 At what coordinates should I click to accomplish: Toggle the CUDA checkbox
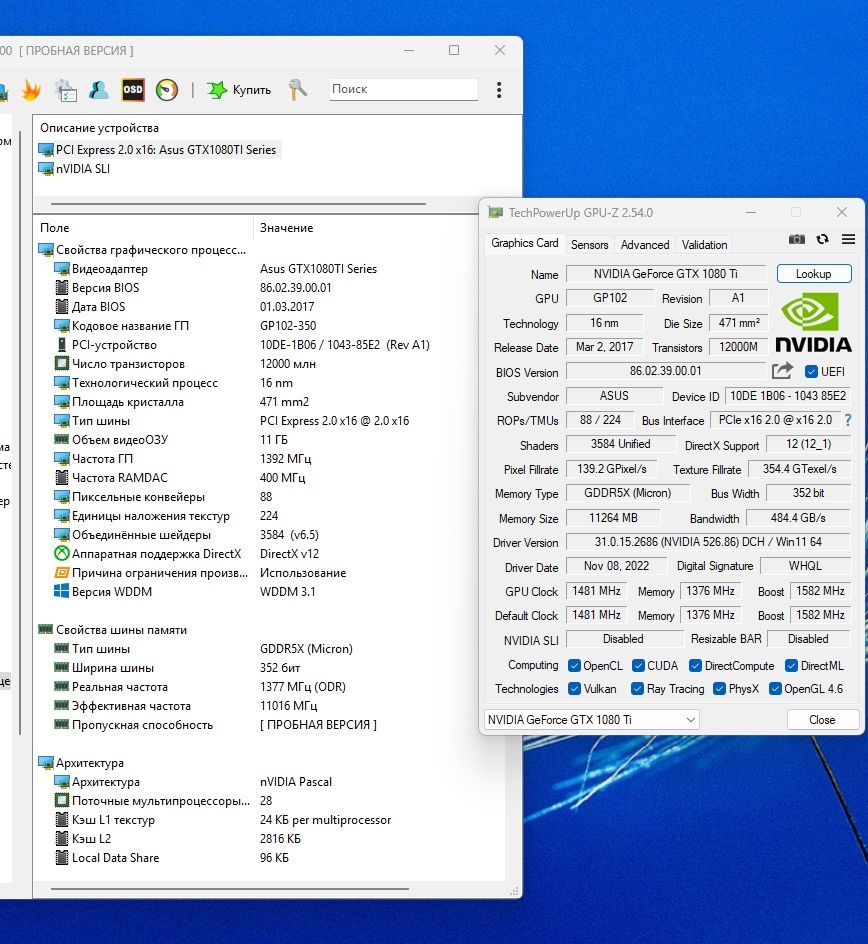tap(638, 666)
